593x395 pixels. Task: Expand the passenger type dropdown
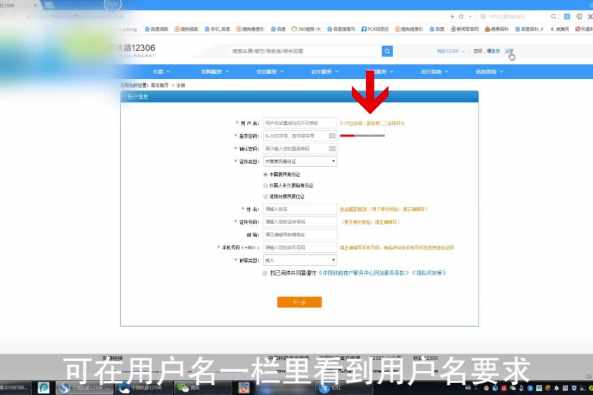300,260
